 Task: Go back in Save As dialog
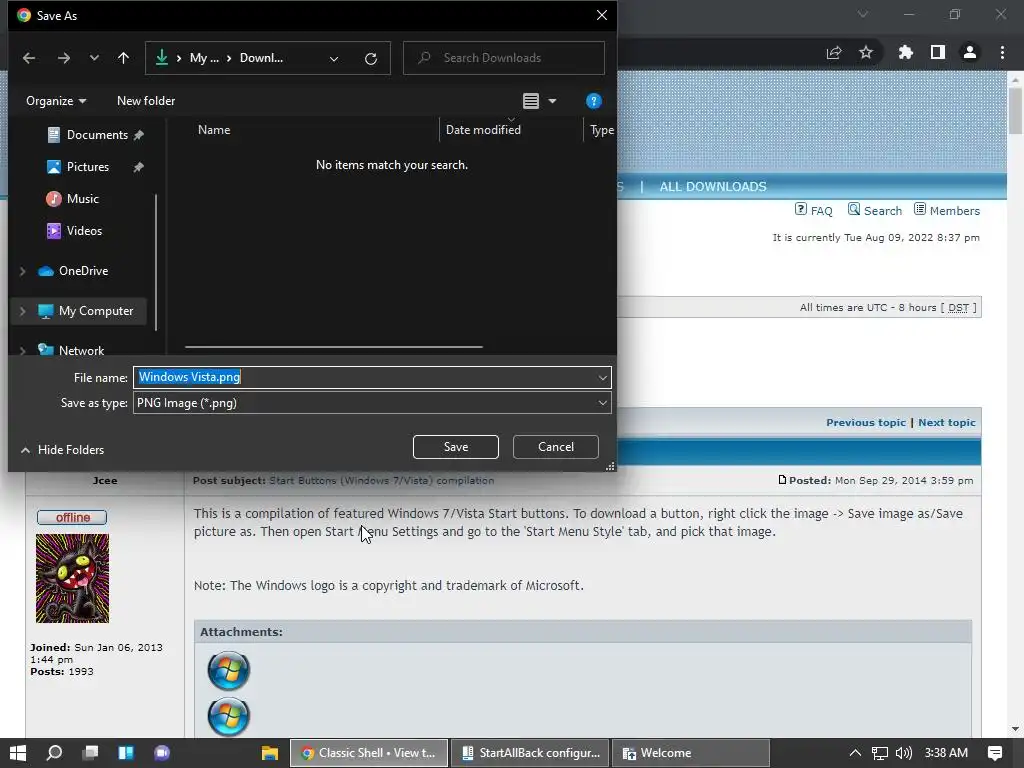(x=29, y=58)
